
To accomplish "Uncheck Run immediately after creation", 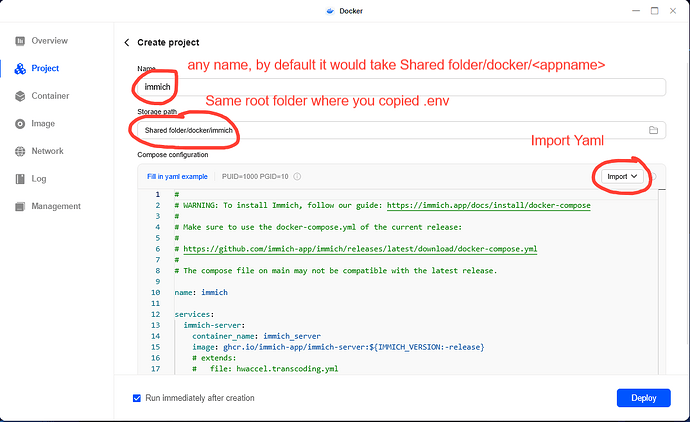I will tap(137, 398).
